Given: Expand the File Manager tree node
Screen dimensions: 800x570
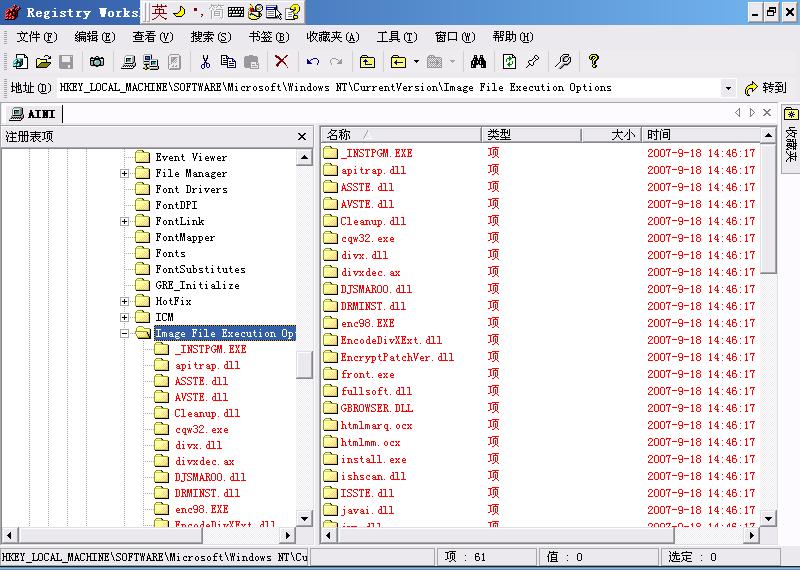Looking at the screenshot, I should coord(125,173).
